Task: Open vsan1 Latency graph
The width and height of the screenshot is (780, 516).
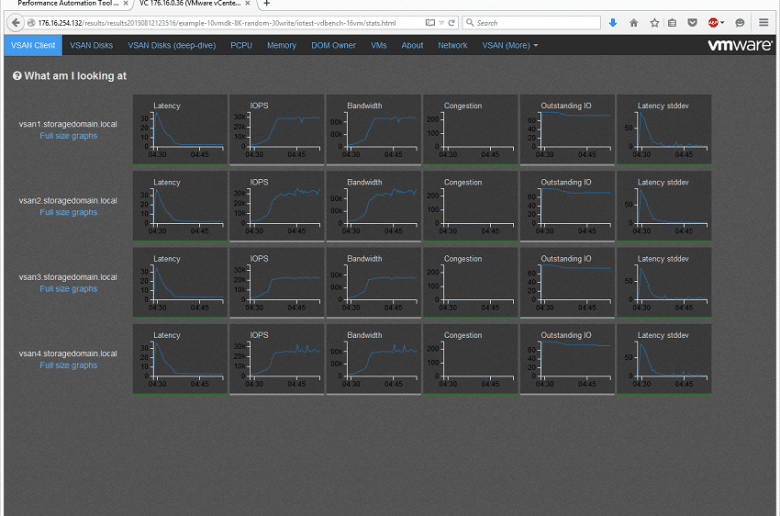Action: (x=180, y=129)
